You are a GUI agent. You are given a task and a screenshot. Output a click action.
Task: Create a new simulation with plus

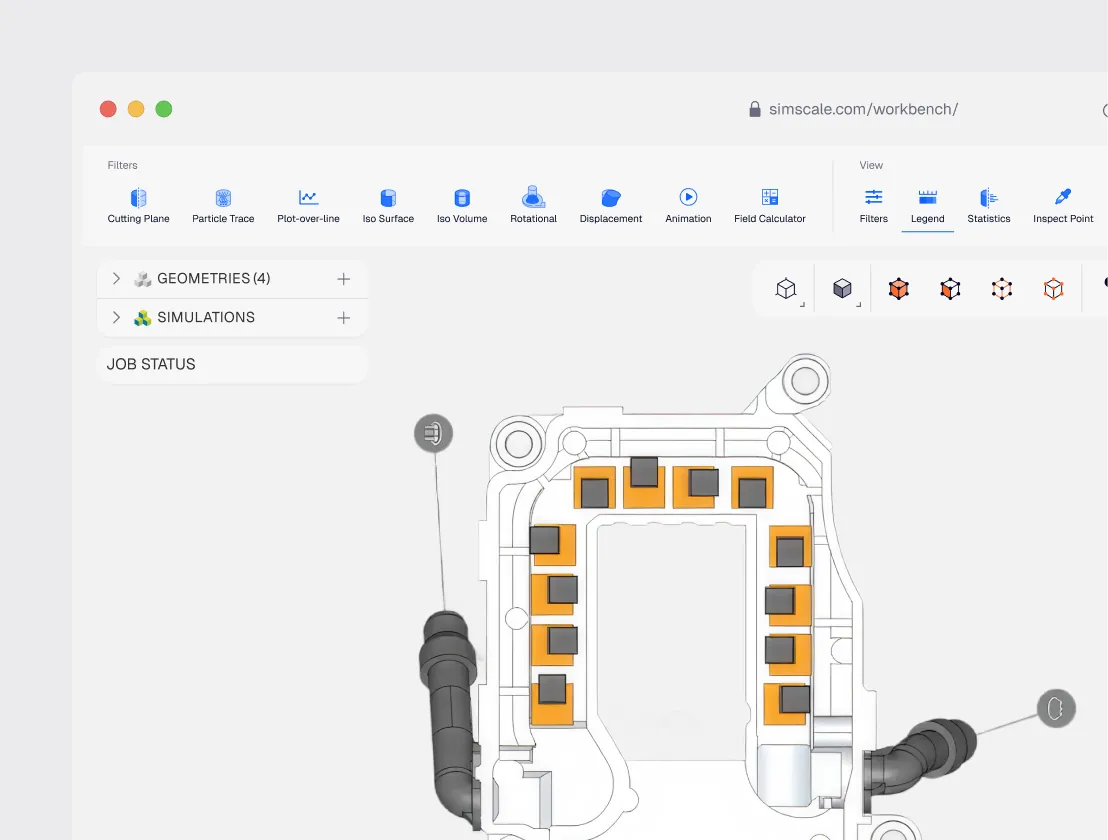343,318
